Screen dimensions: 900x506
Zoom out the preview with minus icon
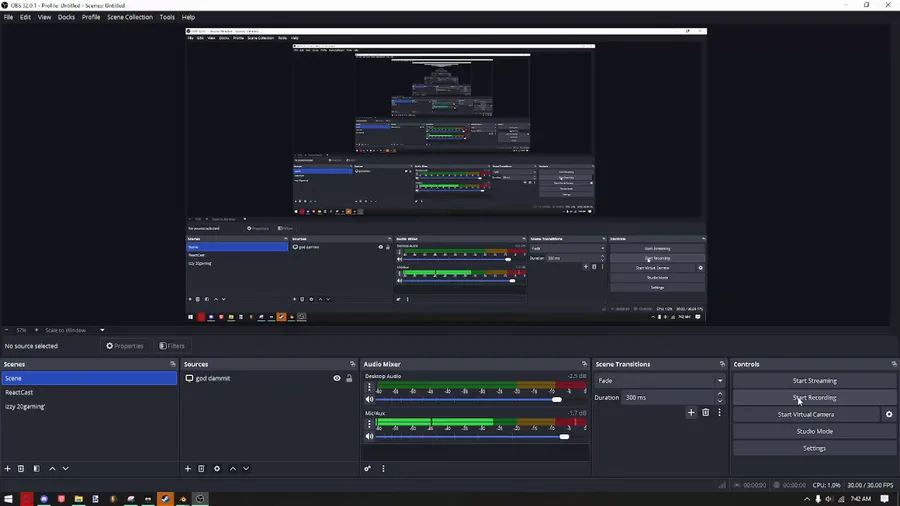6,330
